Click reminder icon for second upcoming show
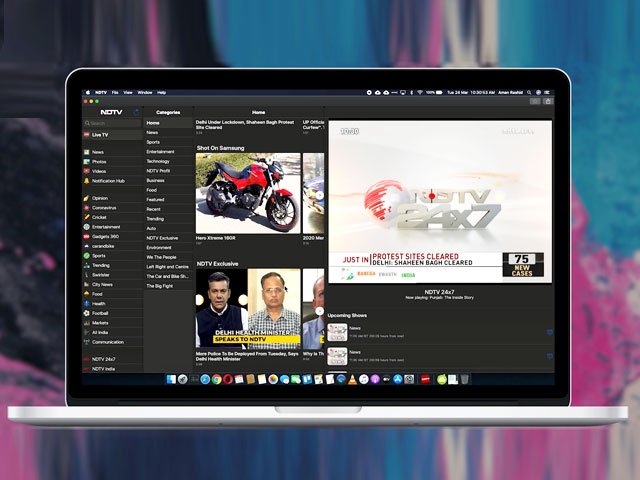640x480 pixels. coord(549,356)
